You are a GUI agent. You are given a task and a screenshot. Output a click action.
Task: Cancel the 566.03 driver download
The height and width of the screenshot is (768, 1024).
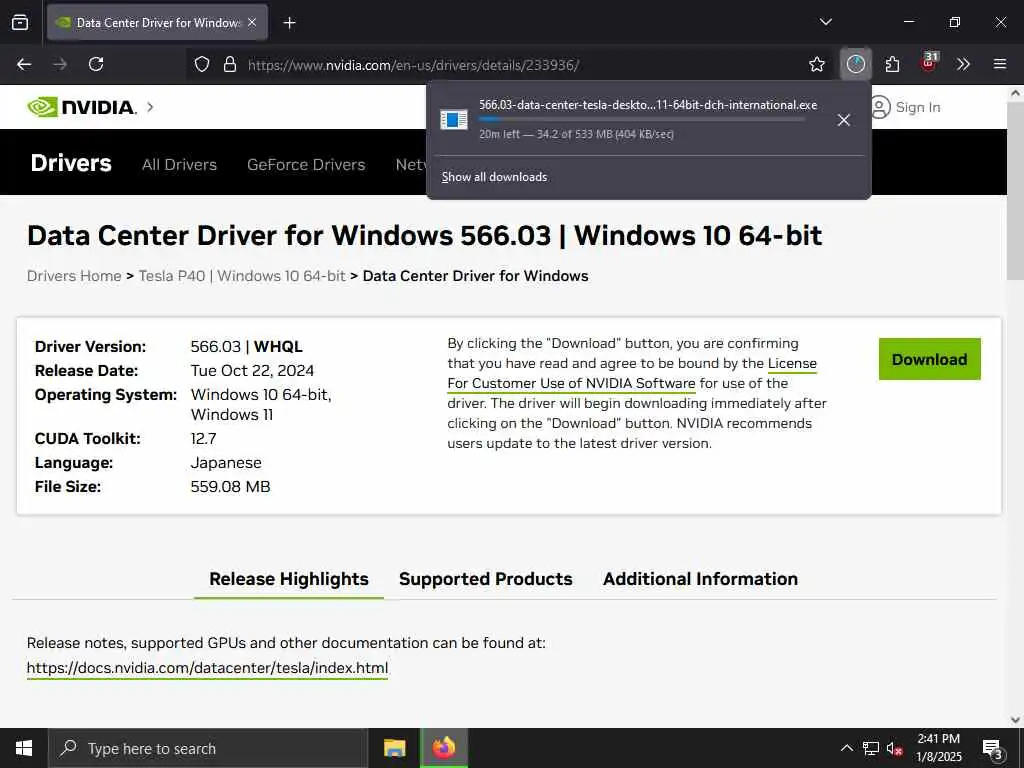coord(843,120)
